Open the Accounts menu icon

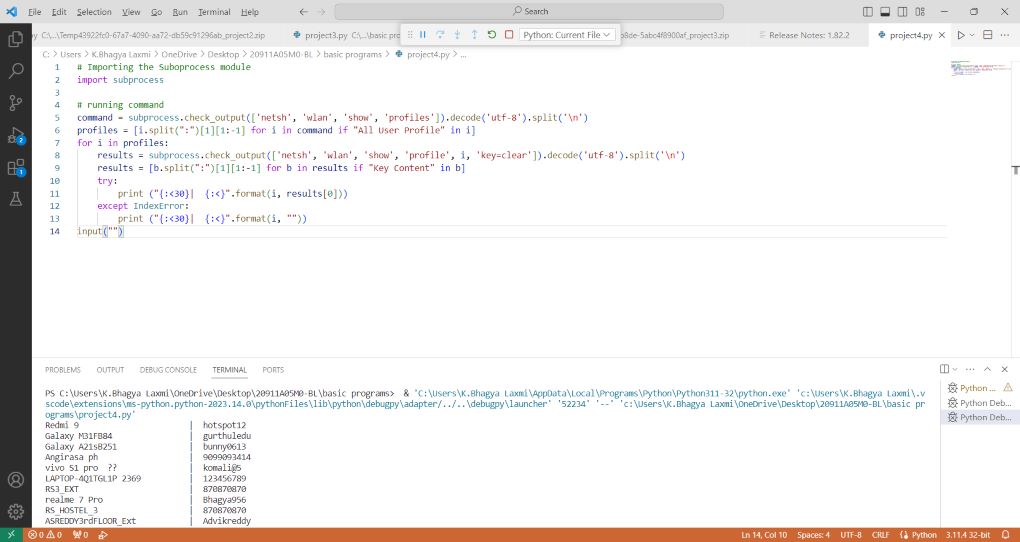[x=16, y=480]
